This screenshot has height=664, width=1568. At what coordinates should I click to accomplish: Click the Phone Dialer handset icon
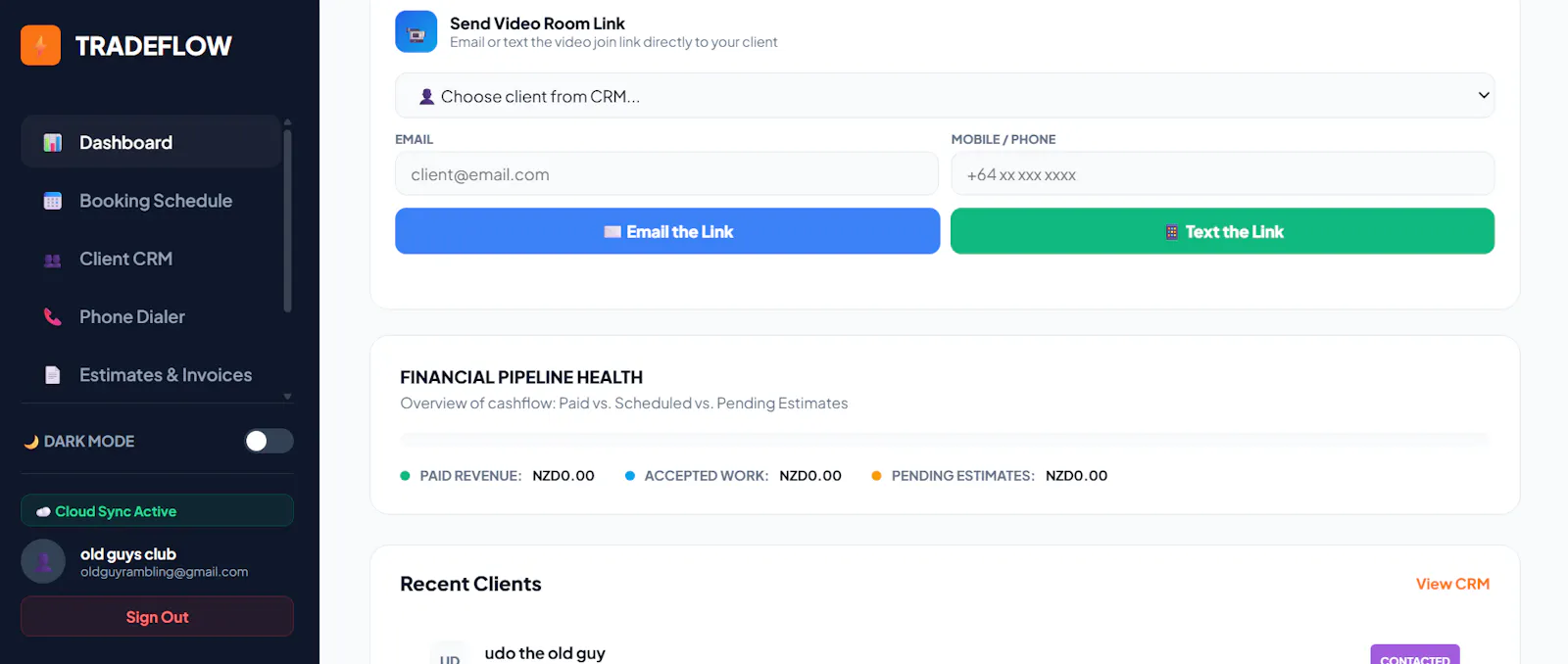53,316
